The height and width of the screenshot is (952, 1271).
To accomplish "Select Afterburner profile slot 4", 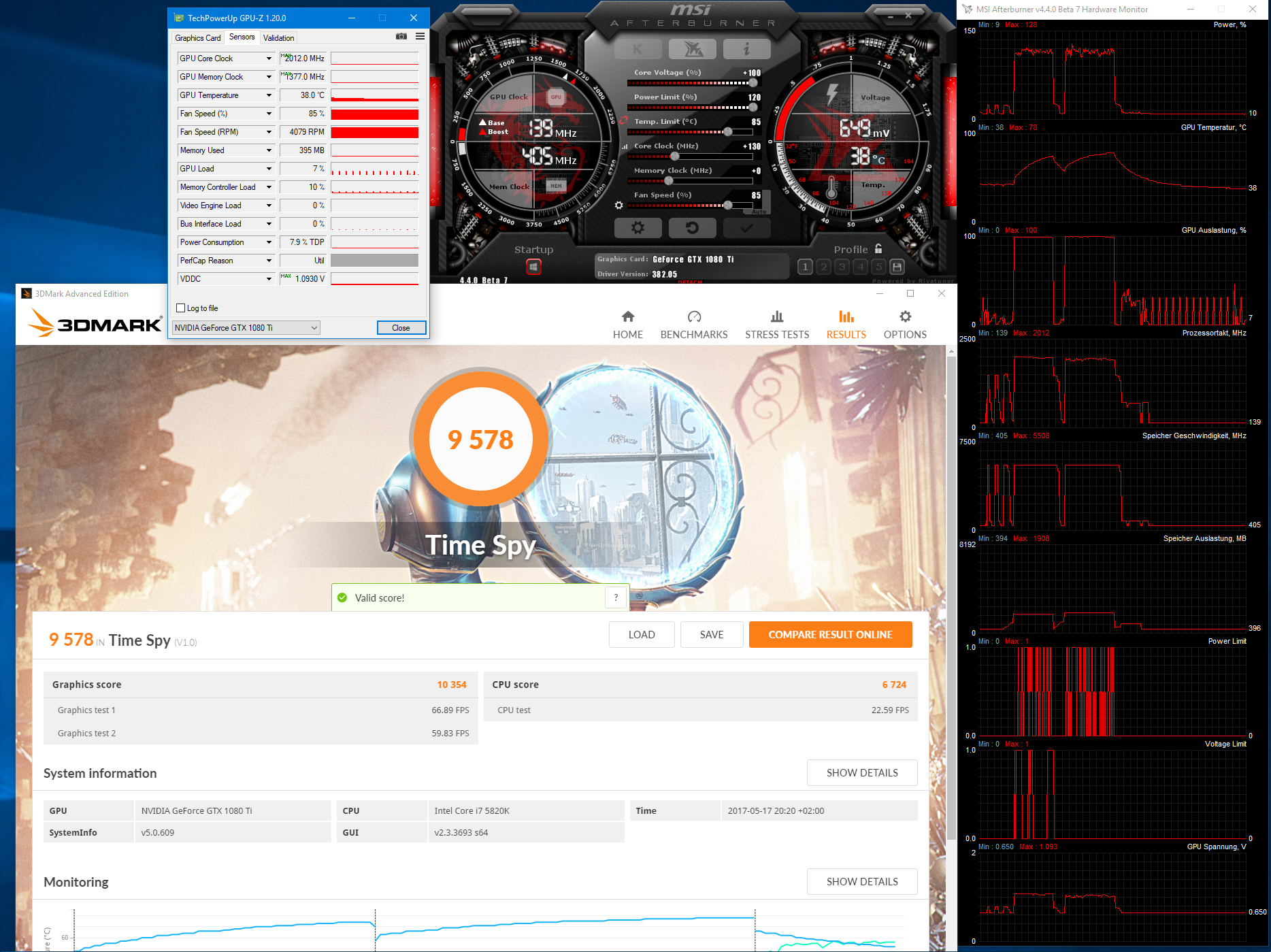I will (x=860, y=267).
